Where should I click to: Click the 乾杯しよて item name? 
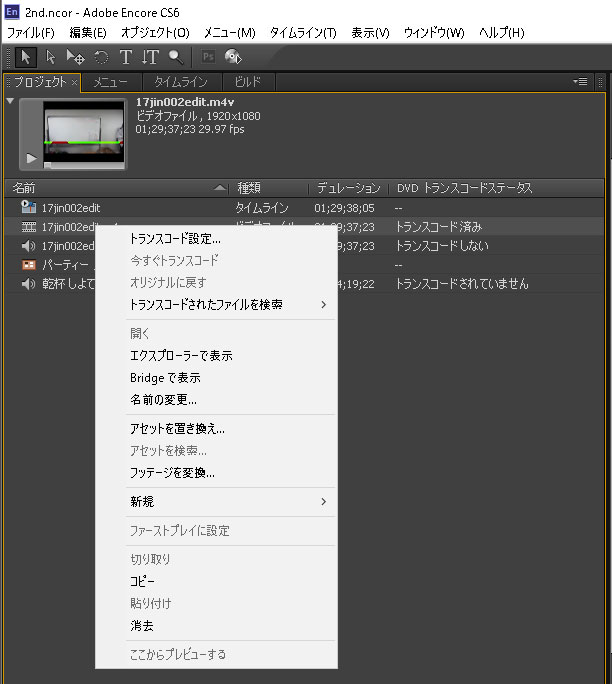68,284
